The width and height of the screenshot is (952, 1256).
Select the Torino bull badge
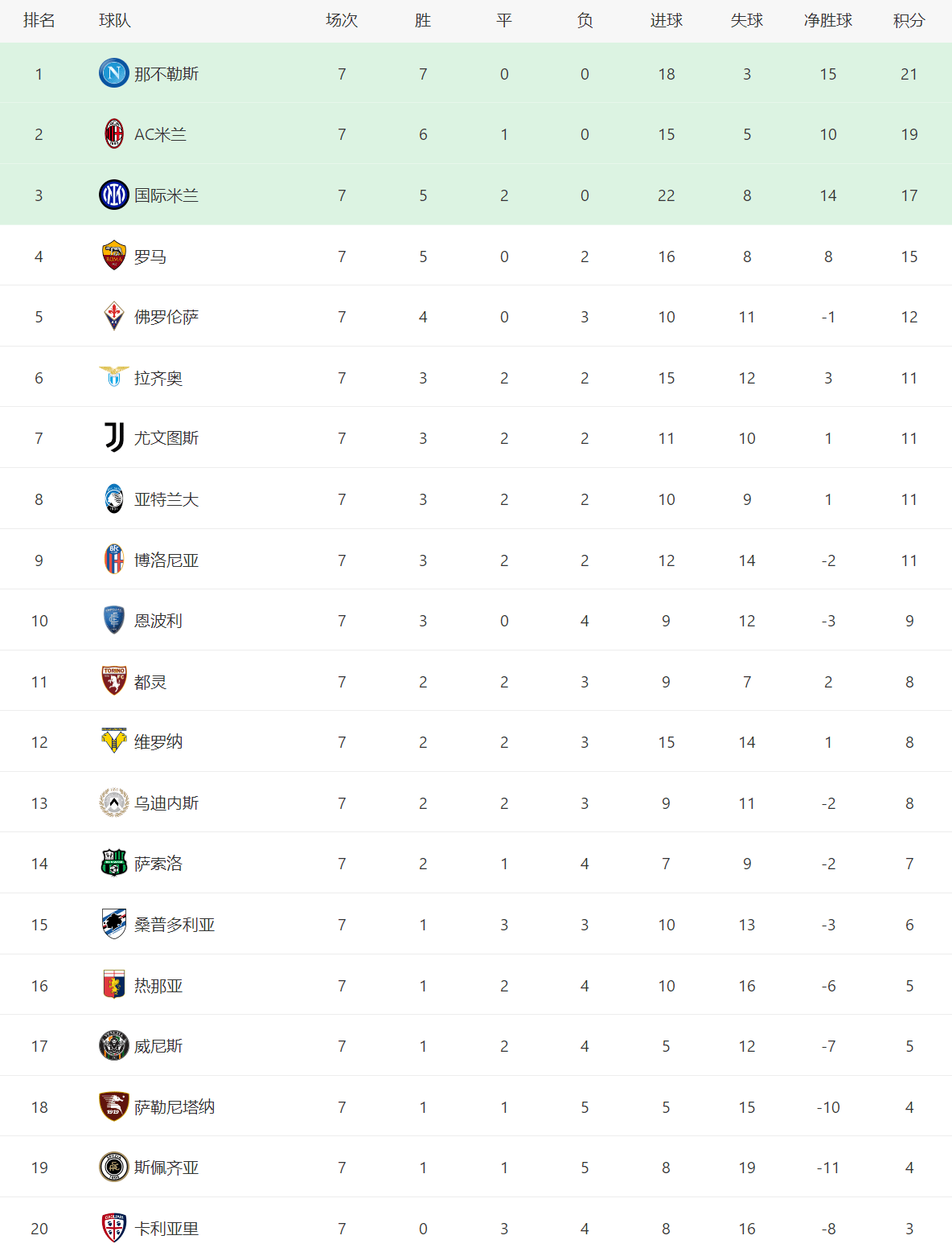[x=114, y=681]
